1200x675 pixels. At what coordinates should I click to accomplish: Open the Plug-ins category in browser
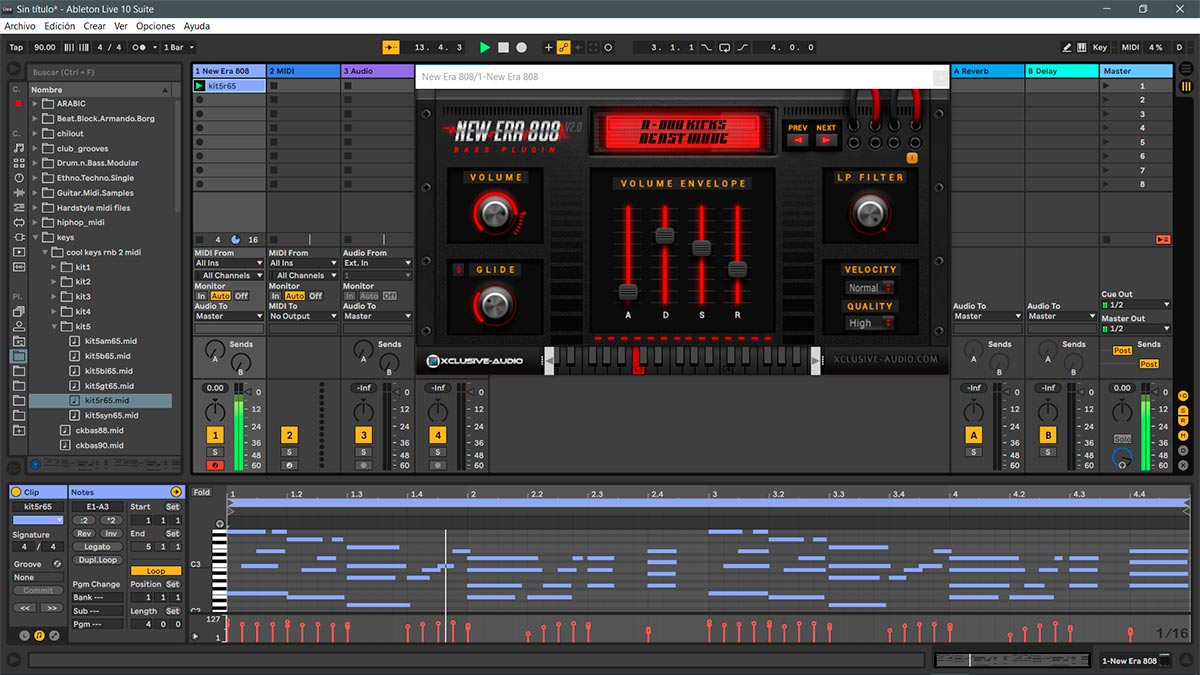click(19, 237)
